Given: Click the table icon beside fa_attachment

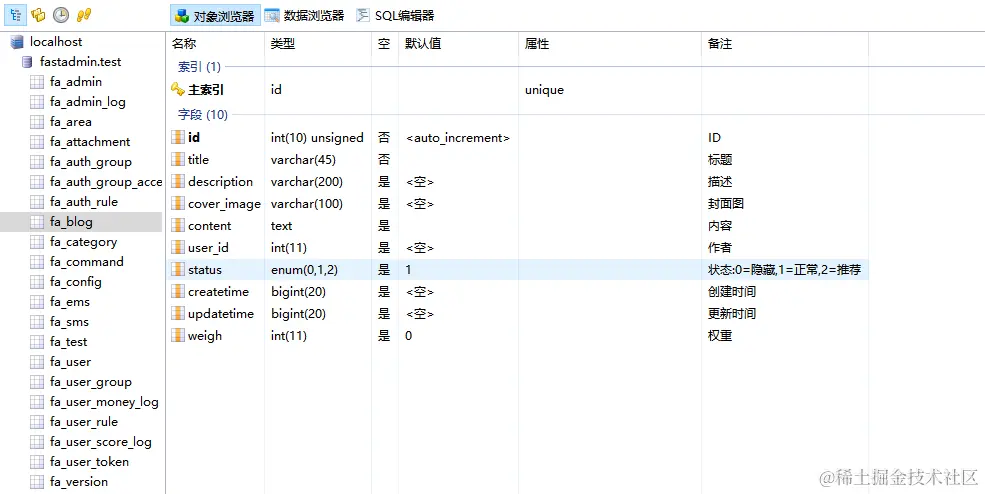Looking at the screenshot, I should [38, 143].
